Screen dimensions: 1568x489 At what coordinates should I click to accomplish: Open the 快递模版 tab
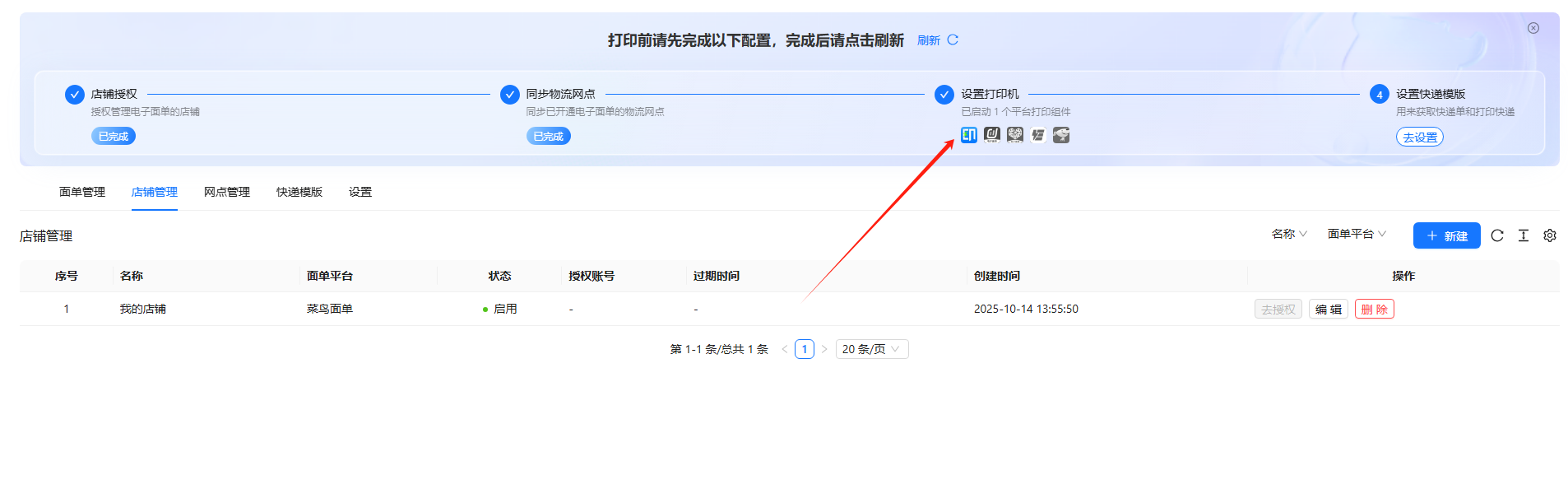click(x=299, y=192)
